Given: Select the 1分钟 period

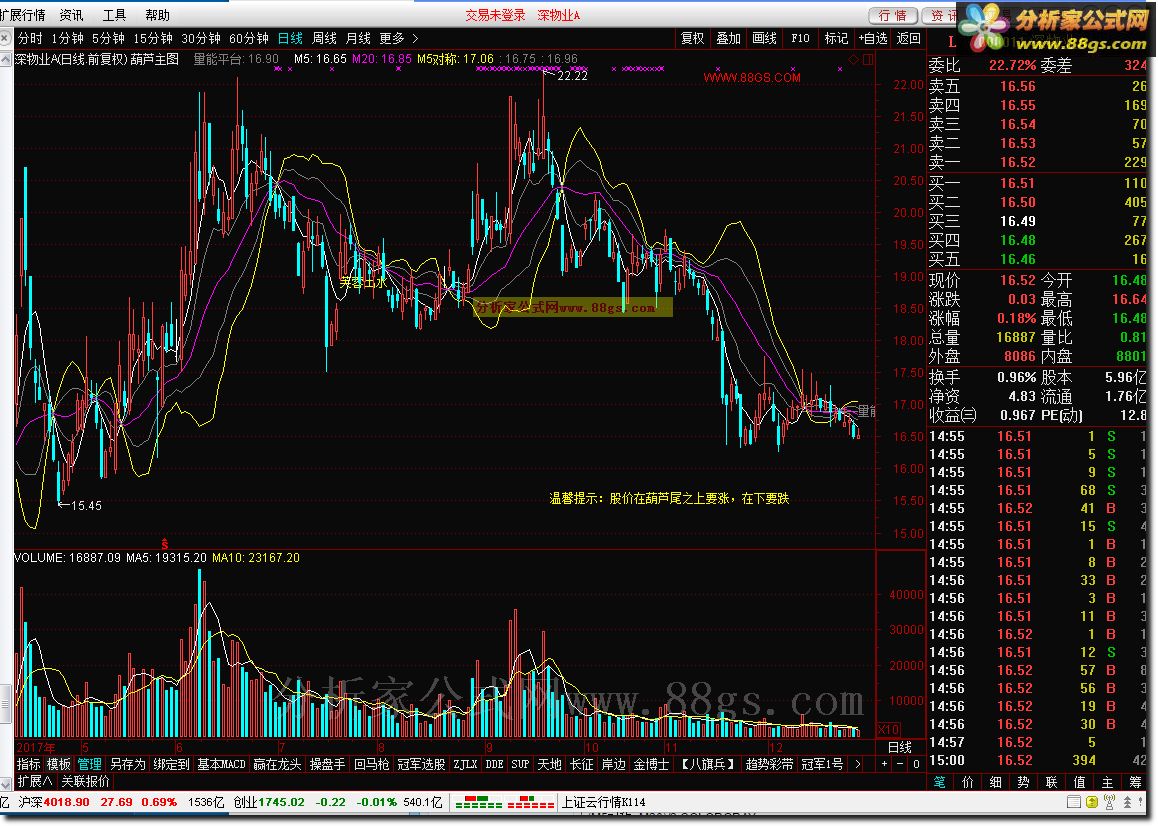Looking at the screenshot, I should (67, 38).
